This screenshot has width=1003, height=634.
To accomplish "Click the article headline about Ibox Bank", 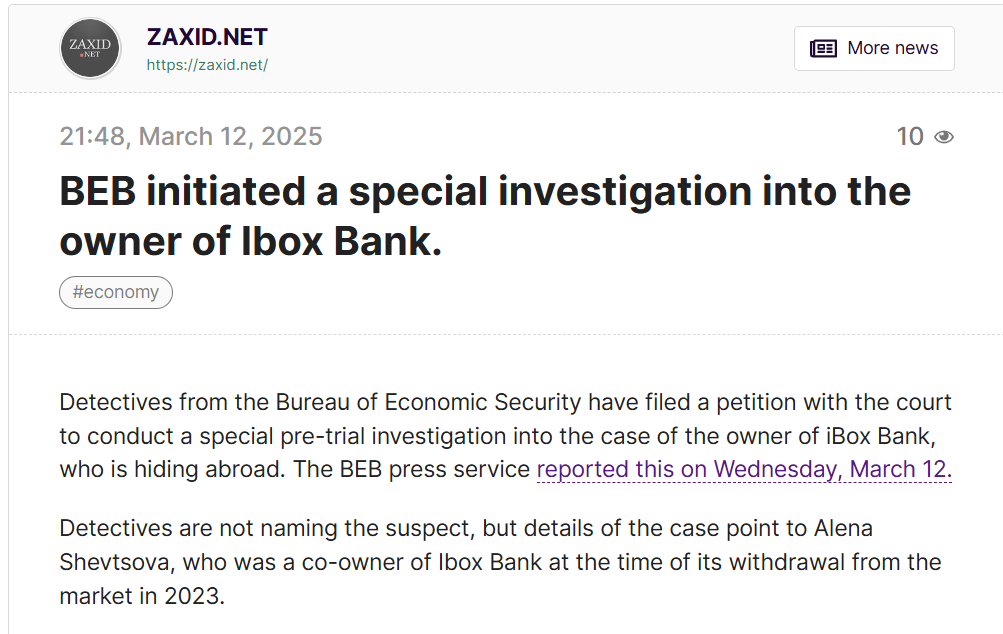I will point(485,216).
